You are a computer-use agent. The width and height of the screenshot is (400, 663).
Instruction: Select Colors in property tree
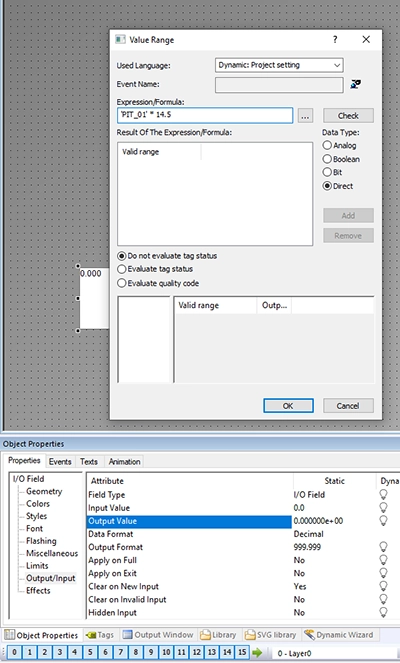click(x=38, y=504)
